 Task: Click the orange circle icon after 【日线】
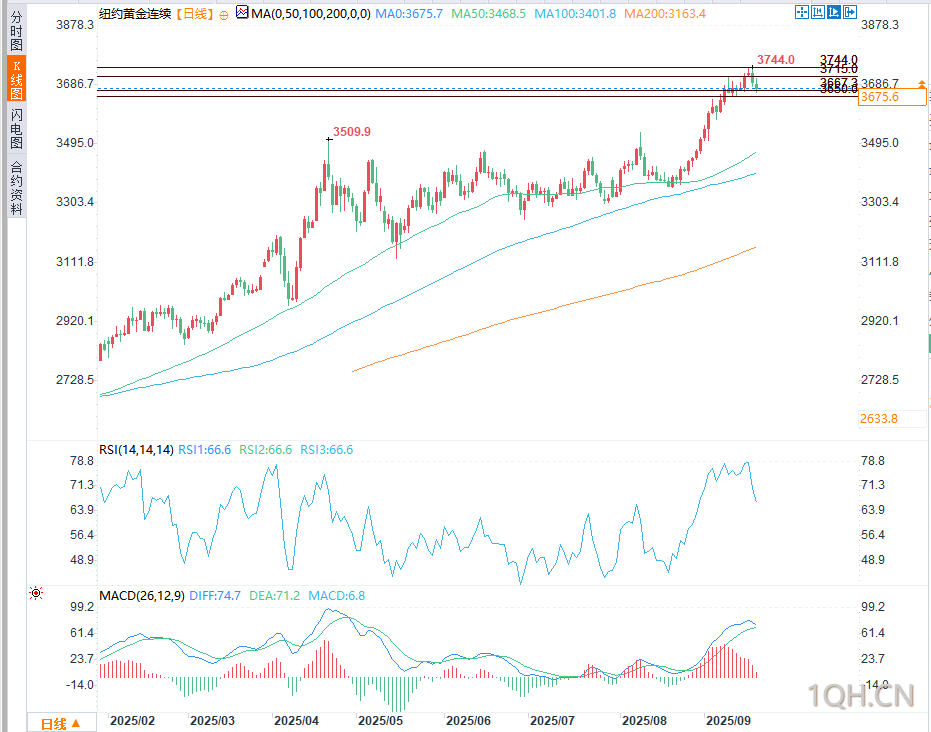tap(224, 15)
